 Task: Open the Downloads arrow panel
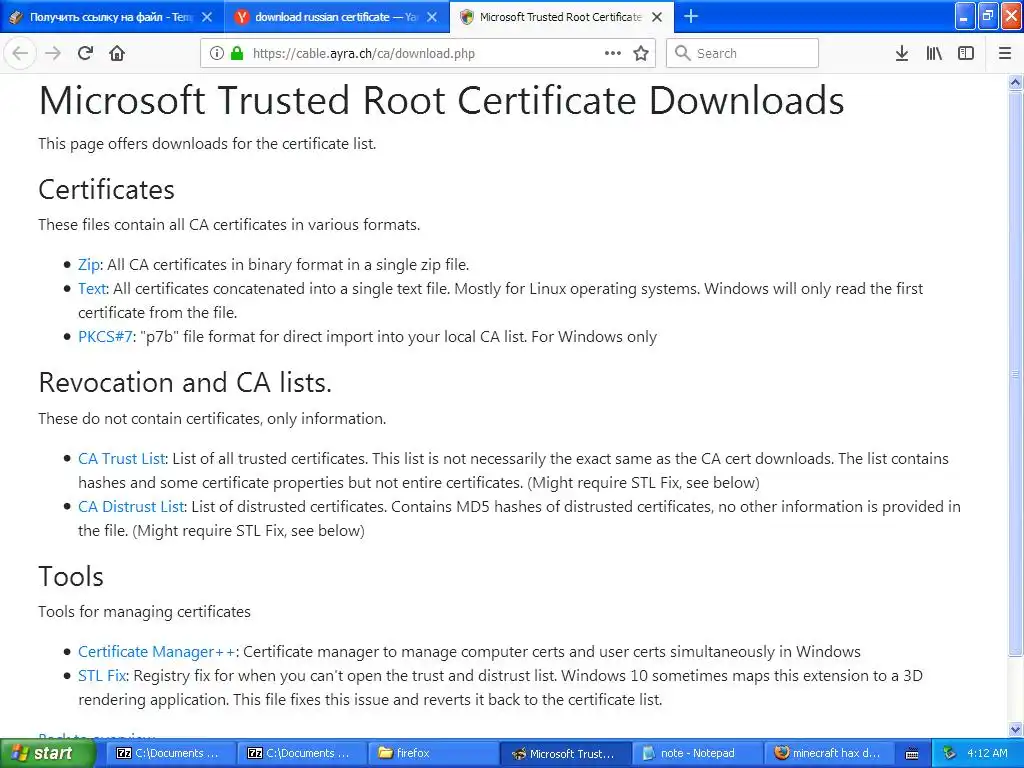(x=902, y=53)
